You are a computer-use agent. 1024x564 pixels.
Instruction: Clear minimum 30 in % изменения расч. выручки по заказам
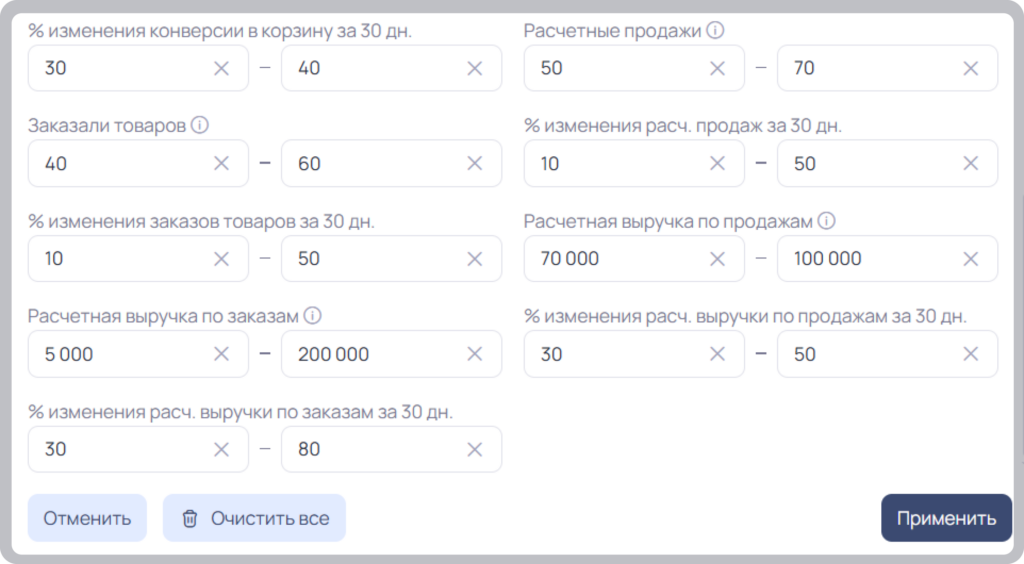pos(221,449)
